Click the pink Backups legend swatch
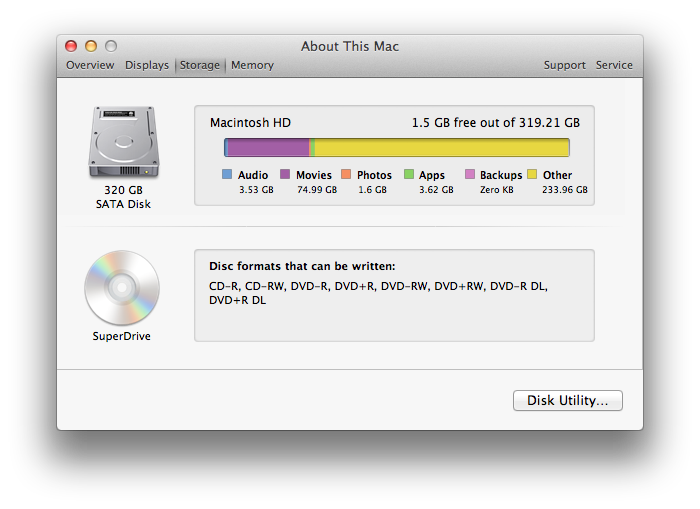The height and width of the screenshot is (509, 700). [x=469, y=175]
